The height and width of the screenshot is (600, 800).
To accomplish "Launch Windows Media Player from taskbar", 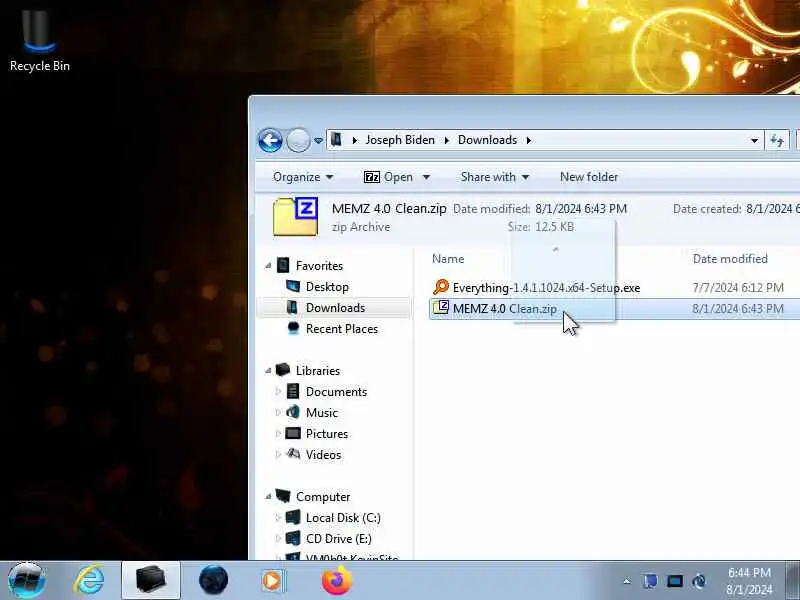I will [274, 581].
